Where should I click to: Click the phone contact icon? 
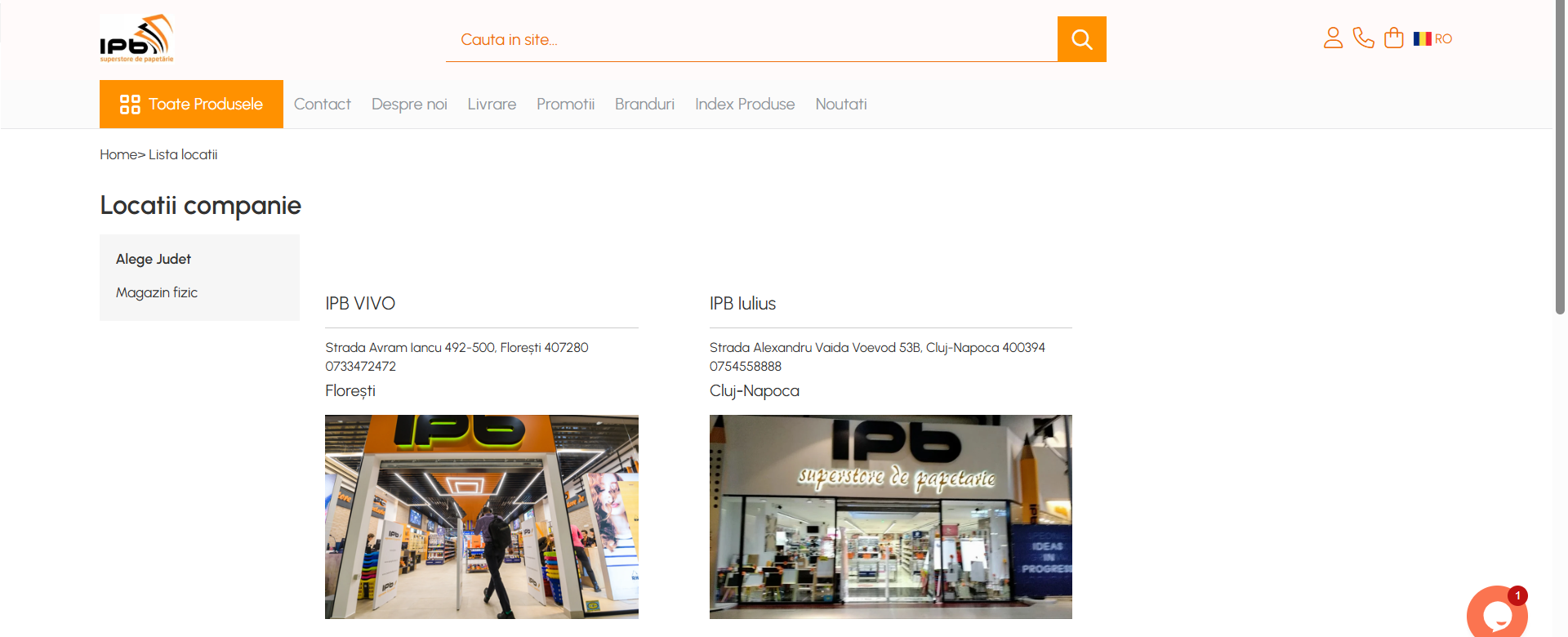pyautogui.click(x=1363, y=38)
